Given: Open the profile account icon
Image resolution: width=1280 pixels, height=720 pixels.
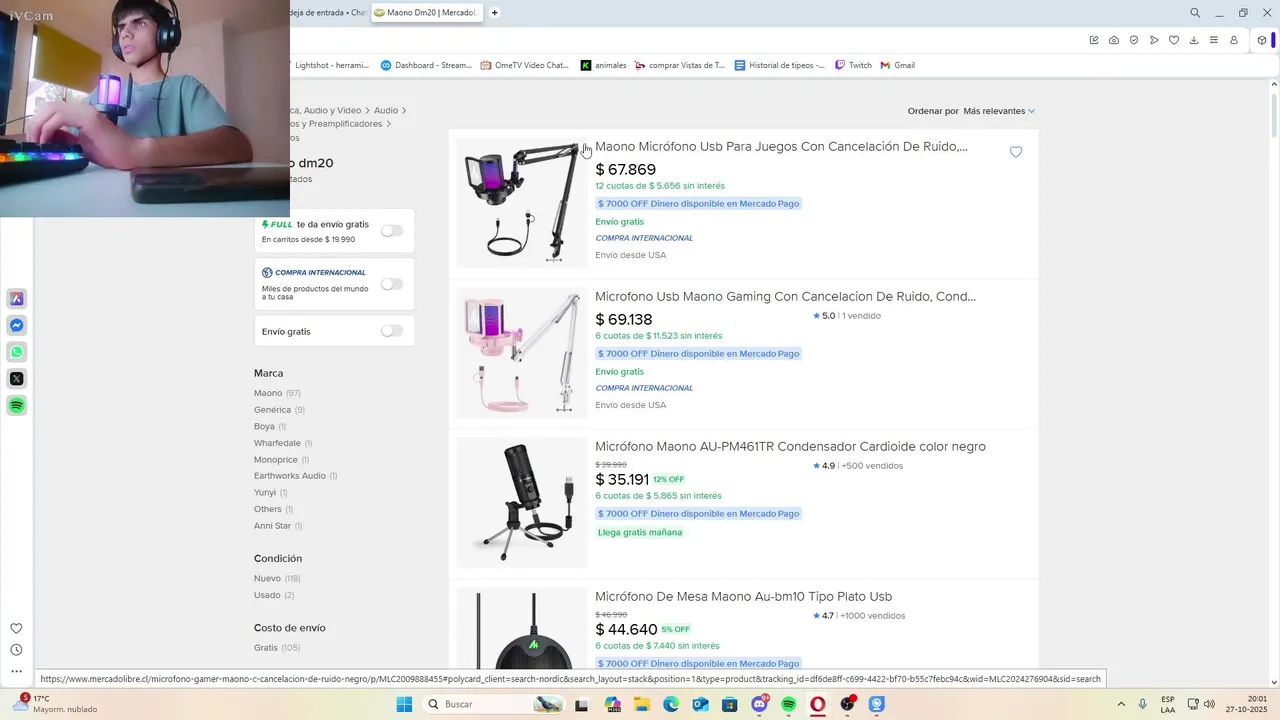Looking at the screenshot, I should click(x=1234, y=40).
